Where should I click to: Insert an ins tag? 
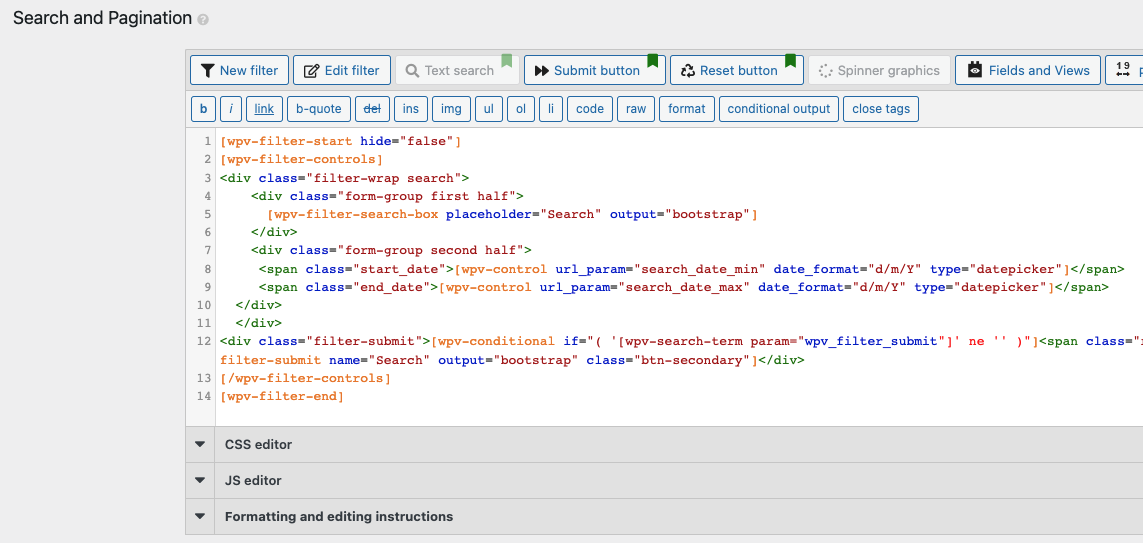(x=410, y=109)
